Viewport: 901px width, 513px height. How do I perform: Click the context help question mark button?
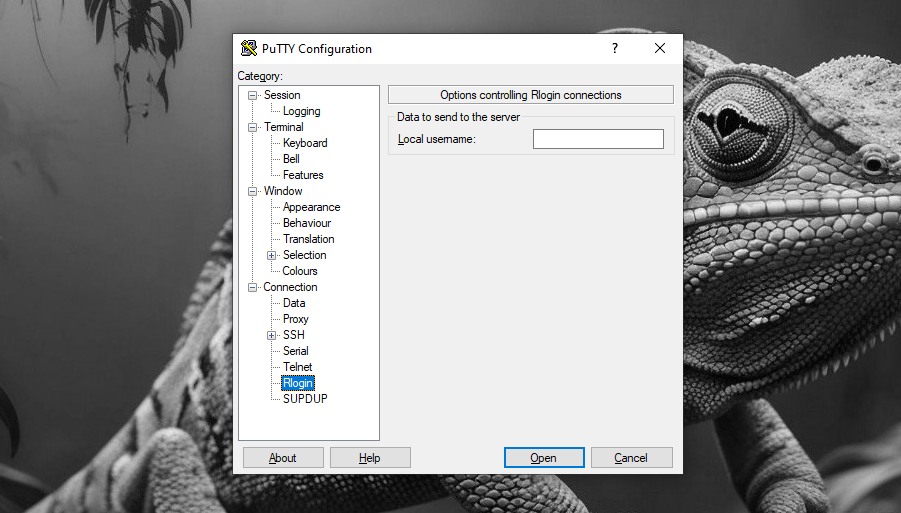click(614, 48)
